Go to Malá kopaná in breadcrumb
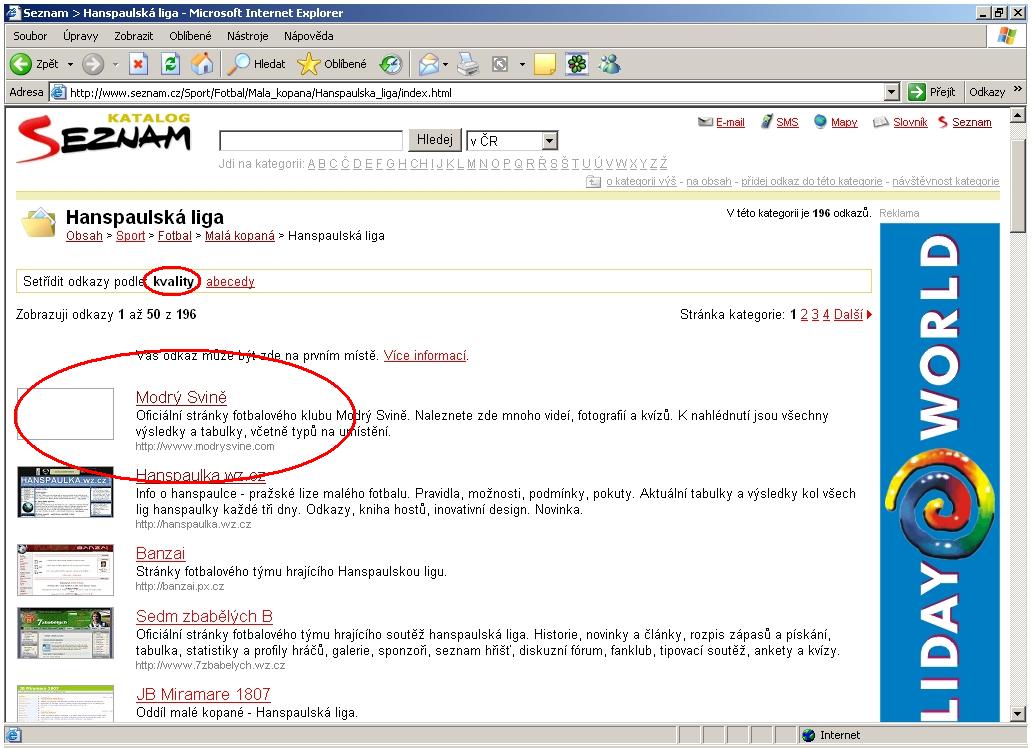This screenshot has width=1032, height=748. [240, 236]
